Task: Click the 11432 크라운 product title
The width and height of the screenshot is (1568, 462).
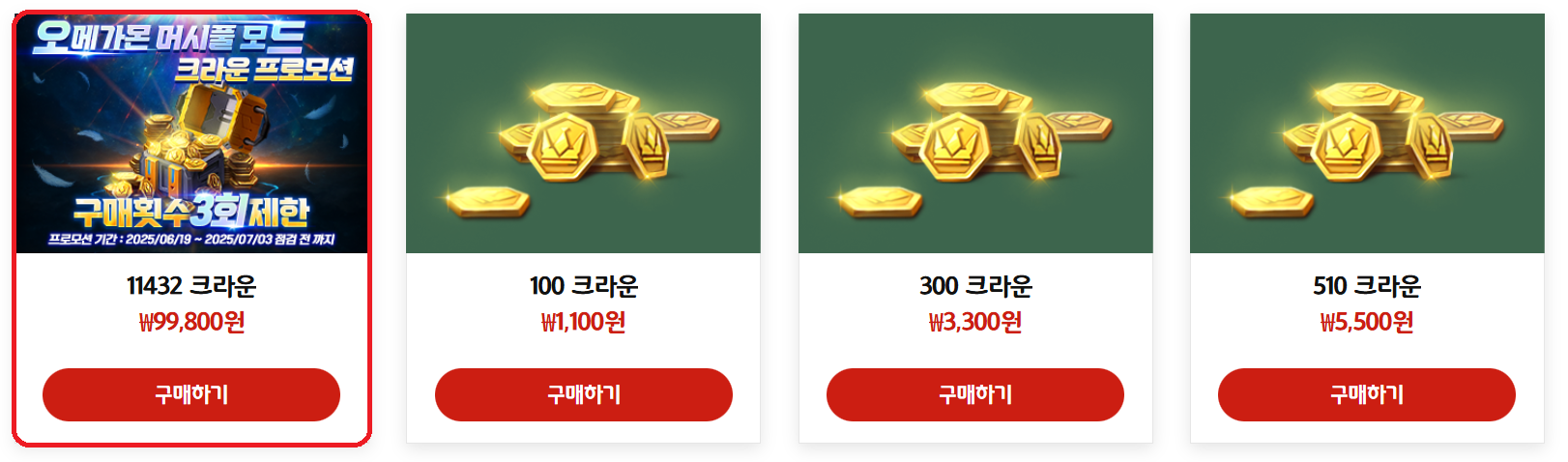Action: [x=191, y=286]
